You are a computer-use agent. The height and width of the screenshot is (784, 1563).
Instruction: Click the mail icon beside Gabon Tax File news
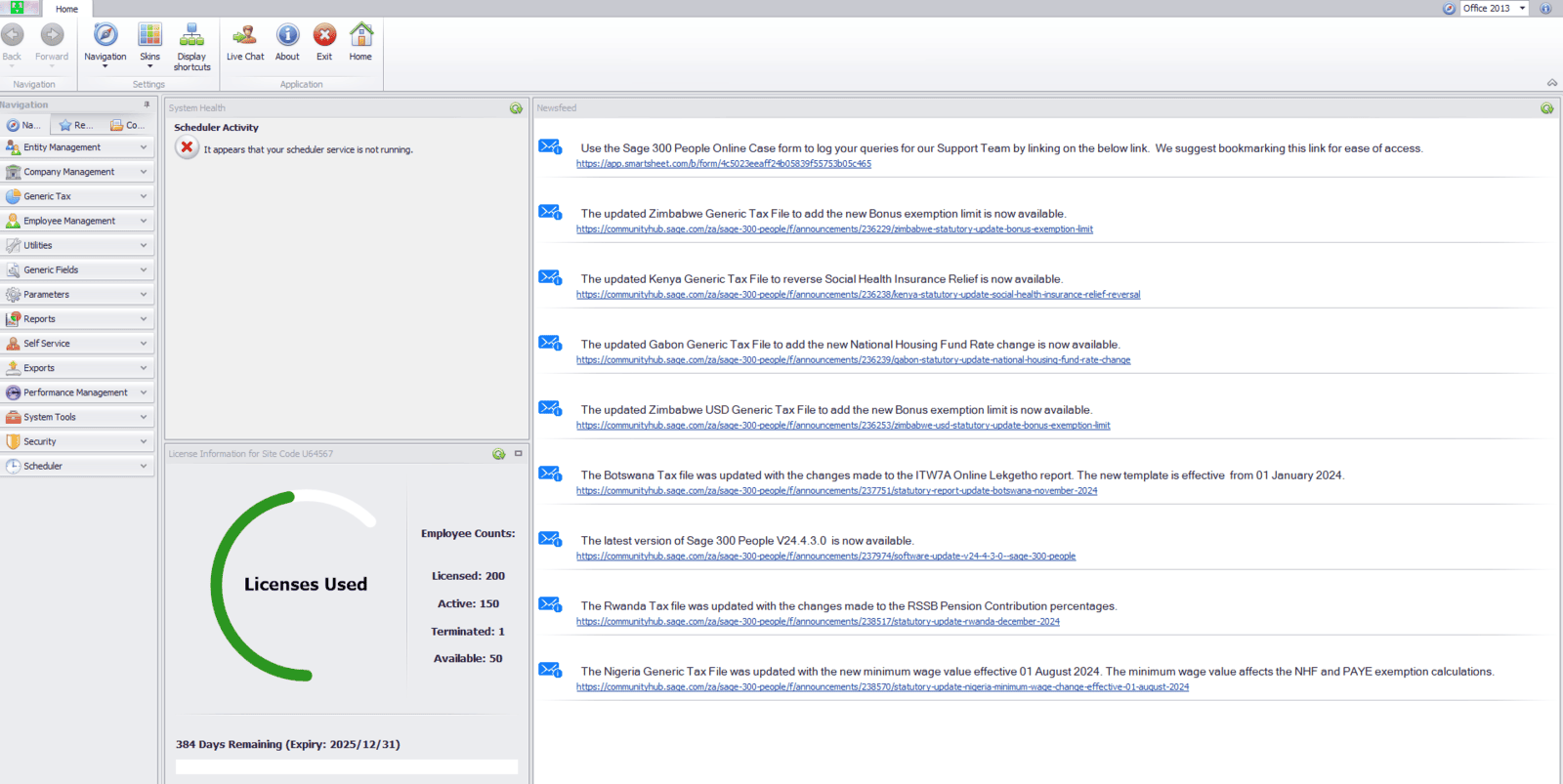coord(550,344)
